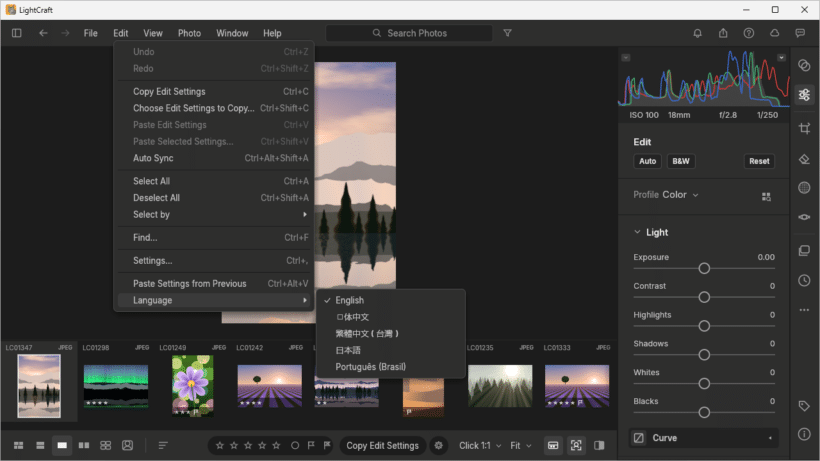Viewport: 820px width, 461px height.
Task: Open the people view icon
Action: 127,445
